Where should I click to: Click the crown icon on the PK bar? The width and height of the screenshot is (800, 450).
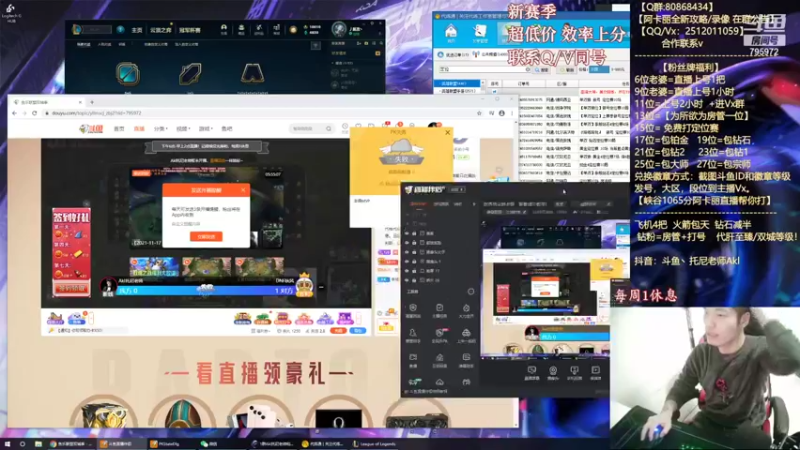[x=305, y=284]
